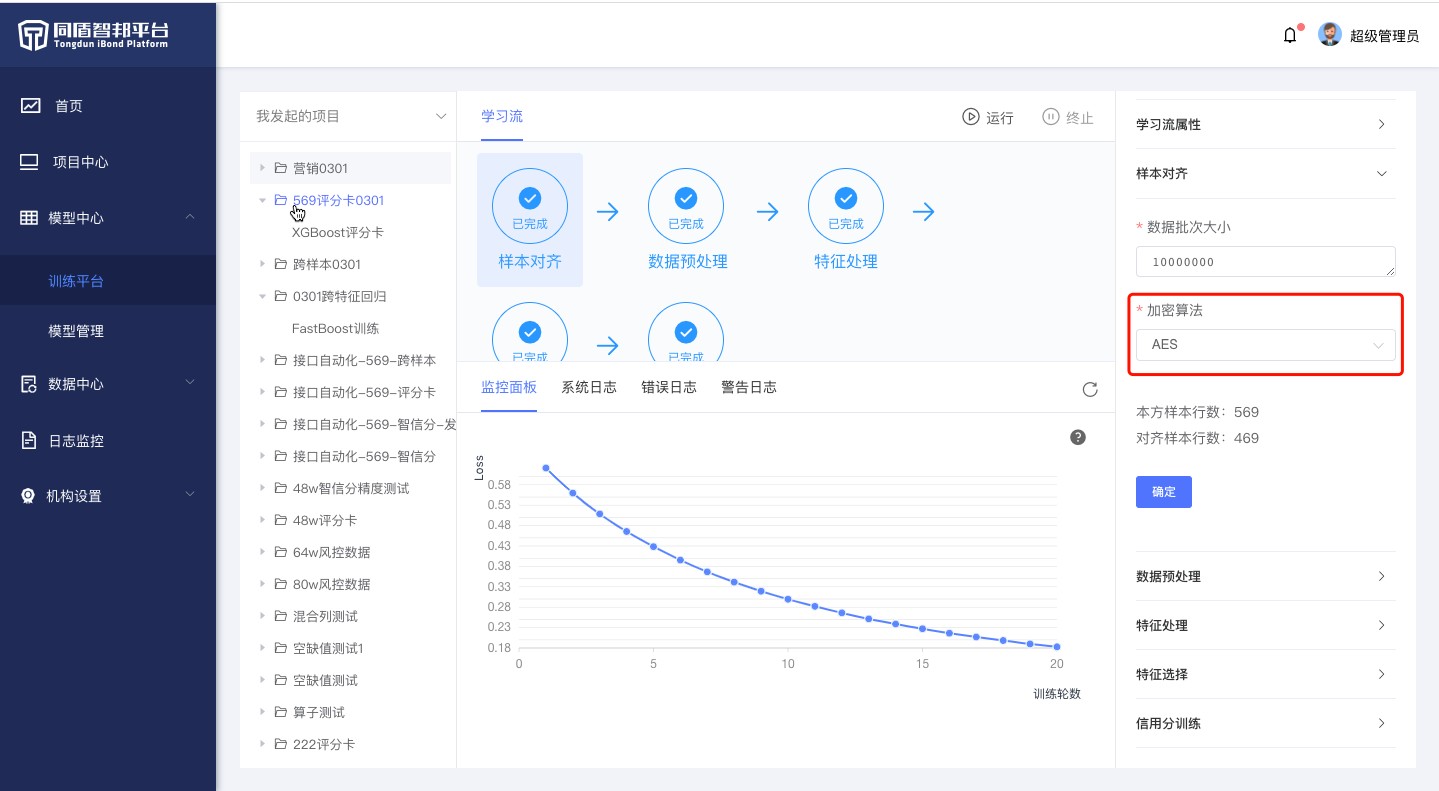Click the help question mark icon above chart
The width and height of the screenshot is (1439, 791).
1078,437
